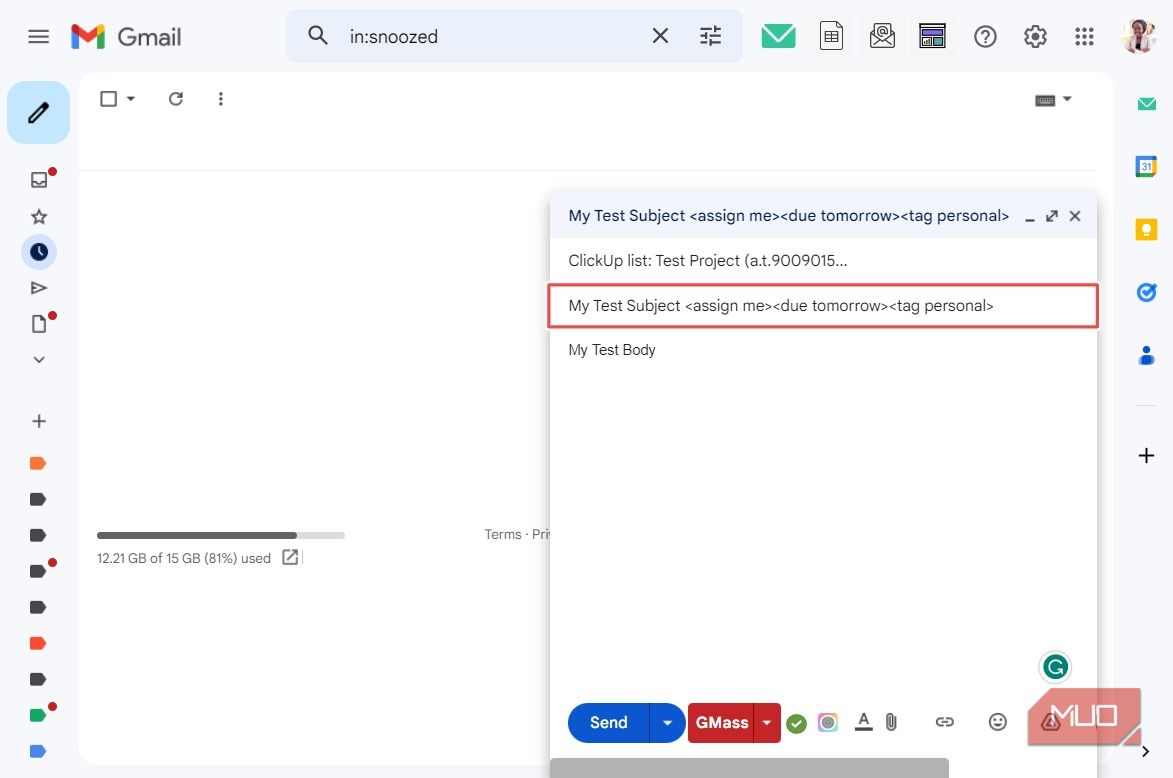Image resolution: width=1173 pixels, height=778 pixels.
Task: Attach files with the paperclip icon
Action: pyautogui.click(x=891, y=722)
